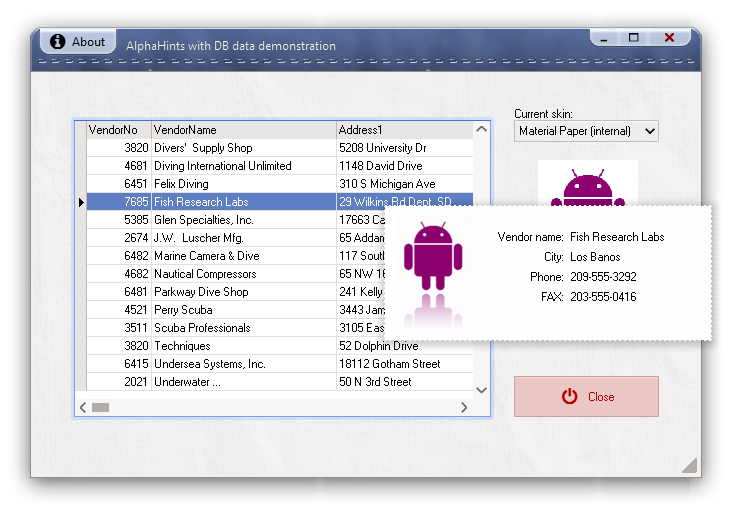This screenshot has height=512, width=730.
Task: Click the 18112 Gotham Street address cell
Action: 405,364
